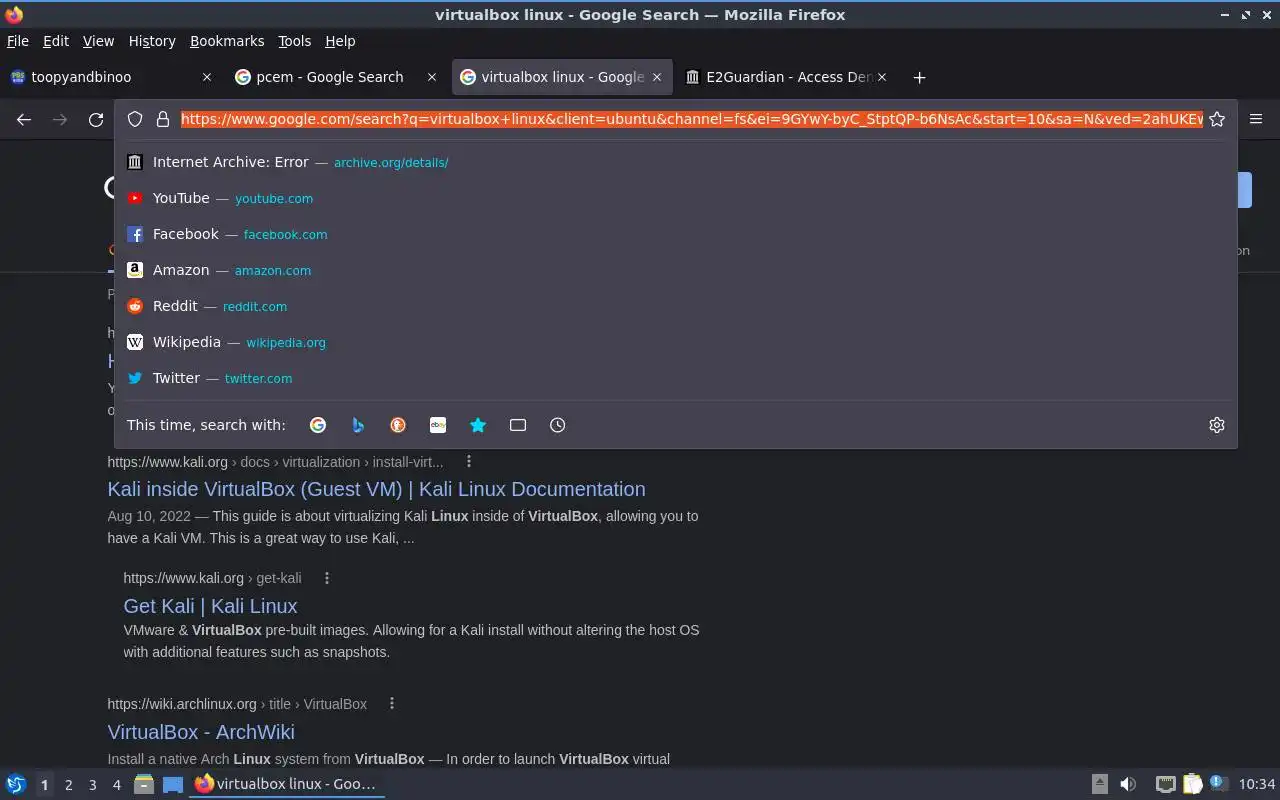Image resolution: width=1280 pixels, height=800 pixels.
Task: Open Kali inside VirtualBox documentation link
Action: point(376,489)
